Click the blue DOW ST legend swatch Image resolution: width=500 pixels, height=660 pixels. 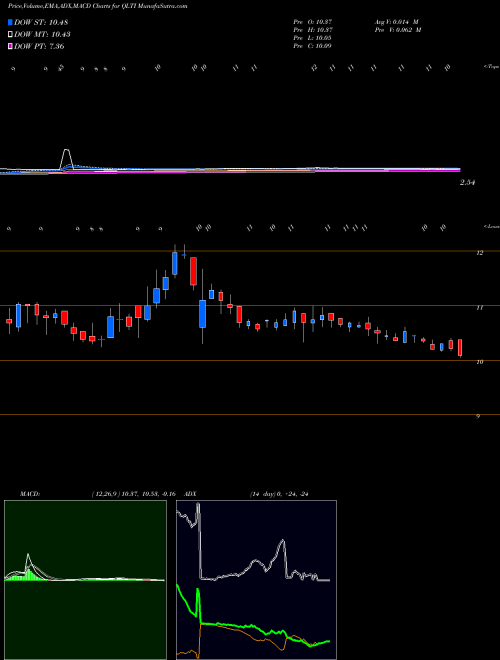point(10,22)
